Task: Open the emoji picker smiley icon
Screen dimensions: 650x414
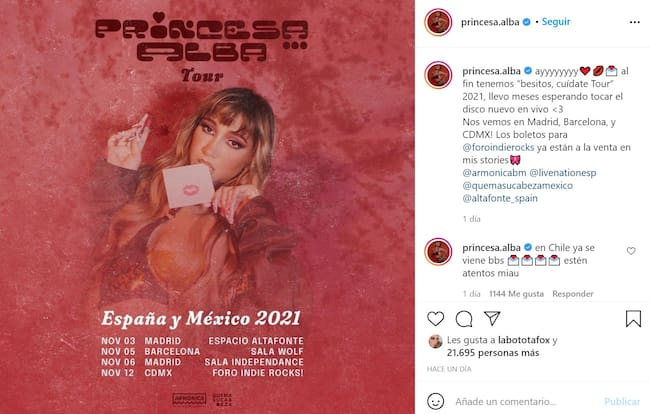Action: coord(435,401)
